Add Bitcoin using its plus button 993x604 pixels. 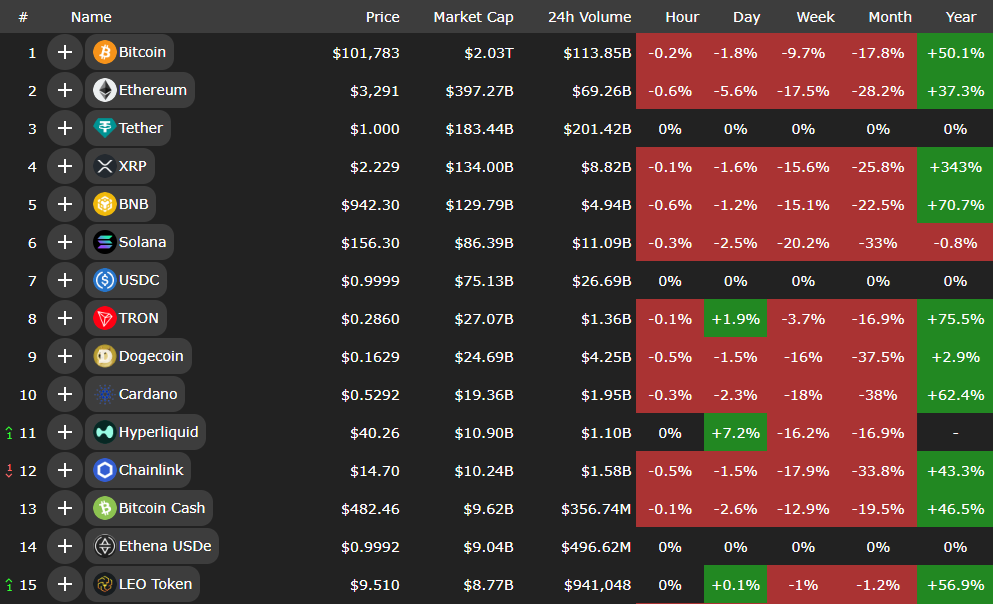65,52
